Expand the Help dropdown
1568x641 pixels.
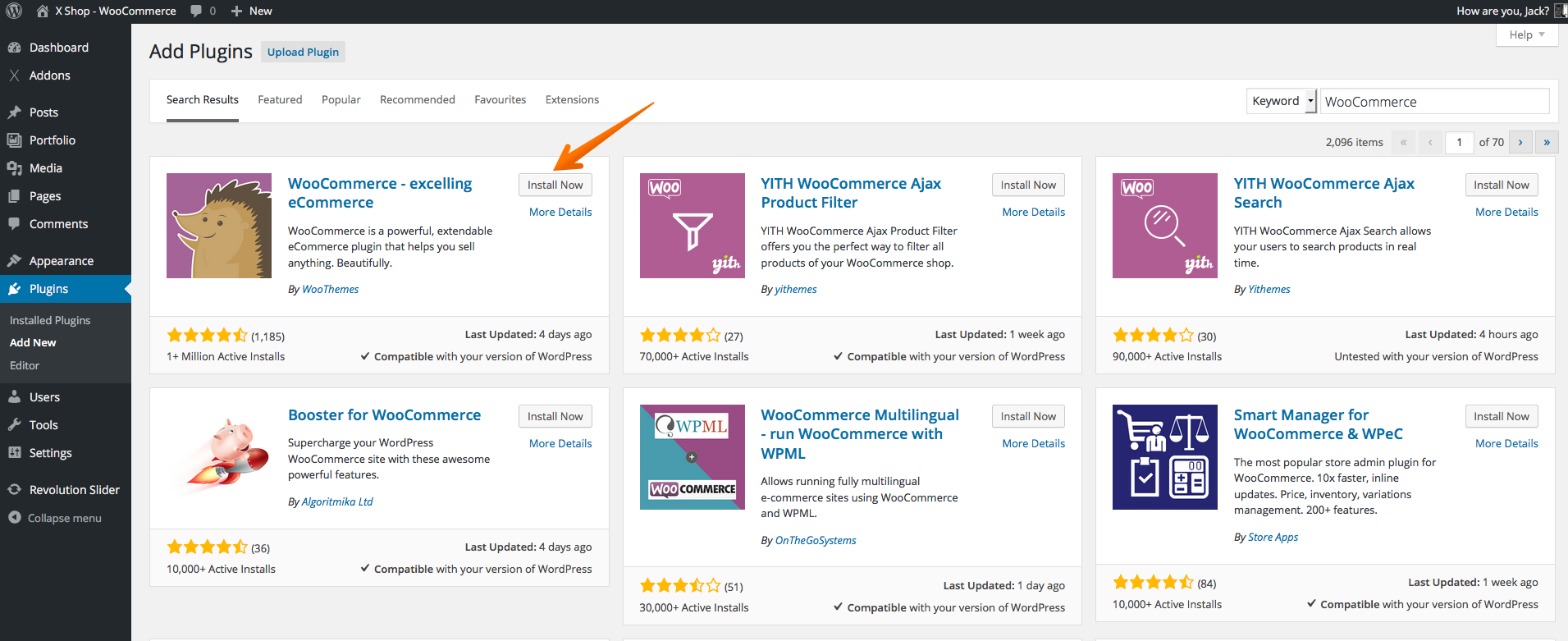pos(1527,34)
